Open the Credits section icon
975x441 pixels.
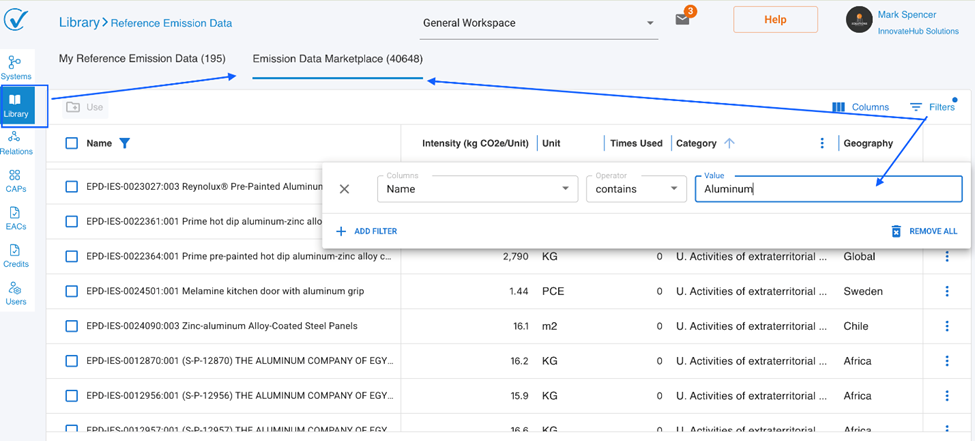16,255
